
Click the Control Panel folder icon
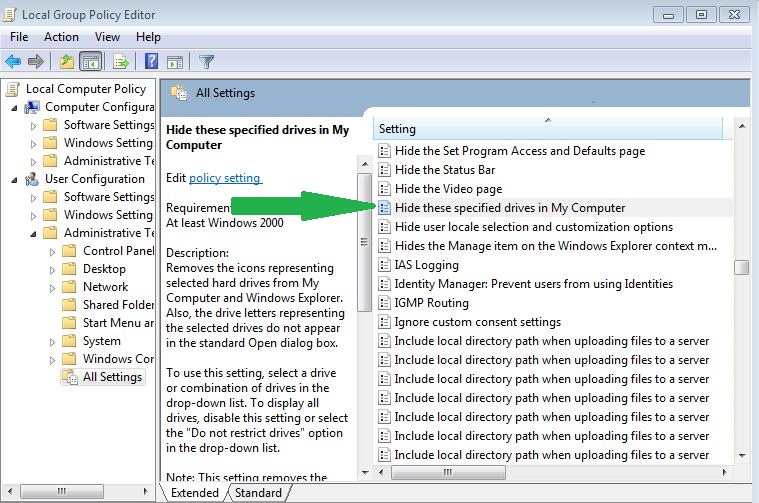tap(69, 251)
